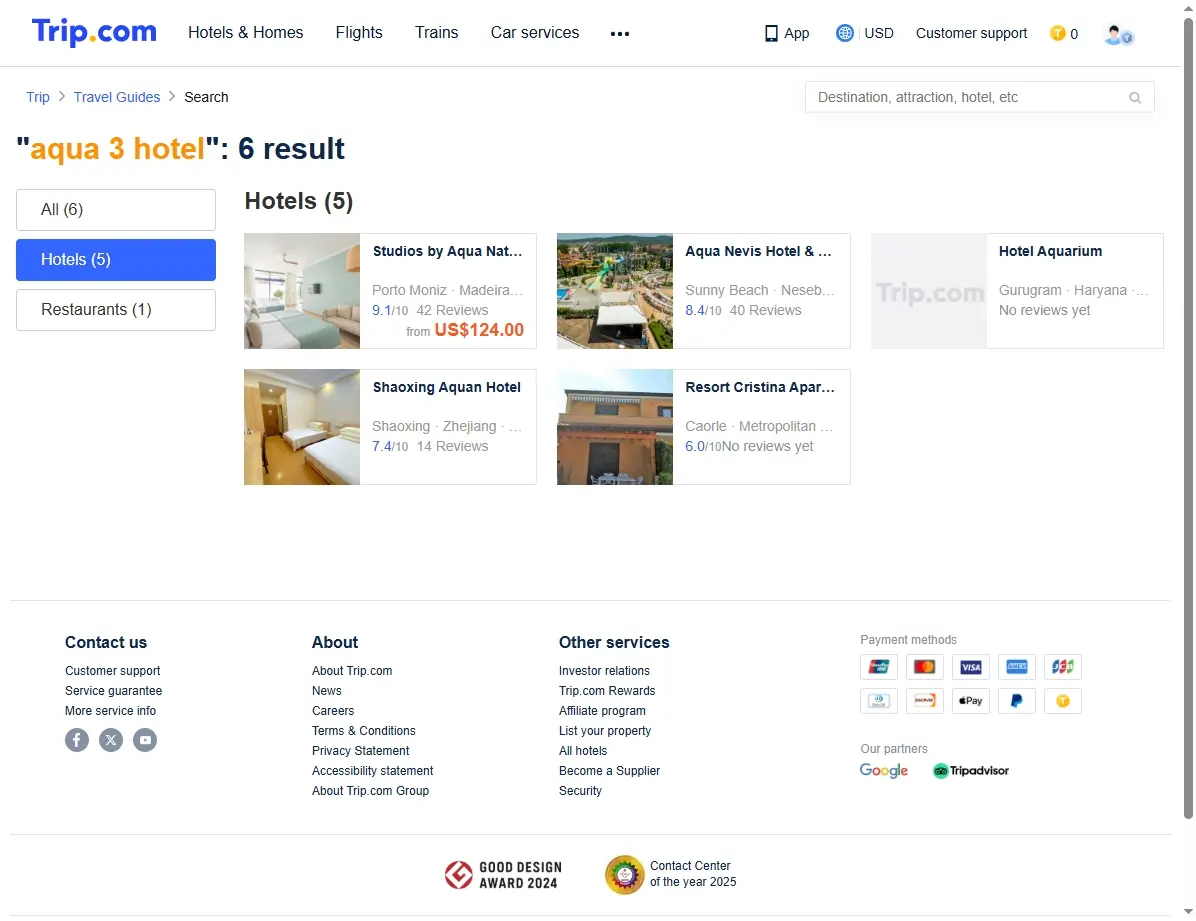Viewport: 1196px width, 921px height.
Task: Open the Privacy Statement link
Action: point(361,751)
